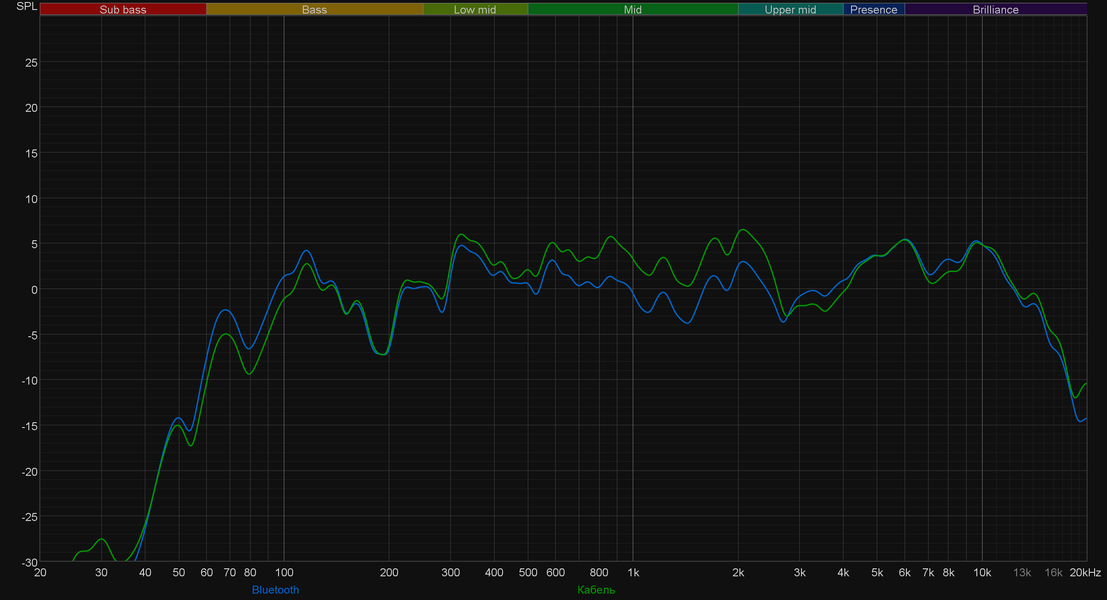This screenshot has height=600, width=1107.
Task: Select the Low mid frequency band
Action: click(475, 9)
